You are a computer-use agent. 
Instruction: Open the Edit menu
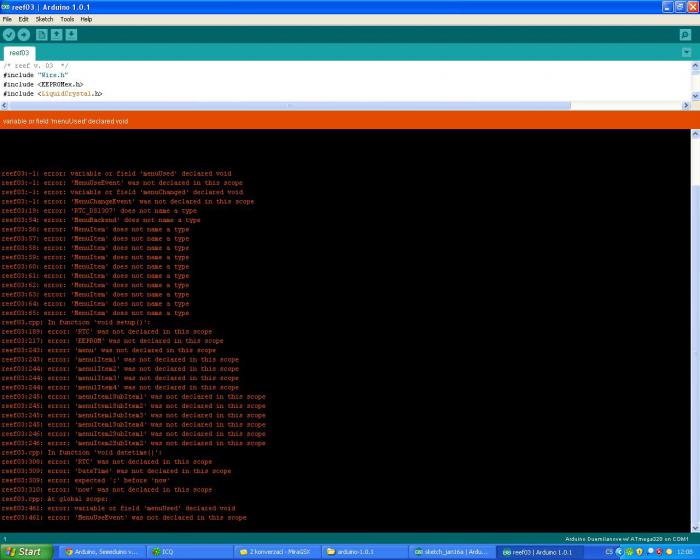(x=22, y=19)
